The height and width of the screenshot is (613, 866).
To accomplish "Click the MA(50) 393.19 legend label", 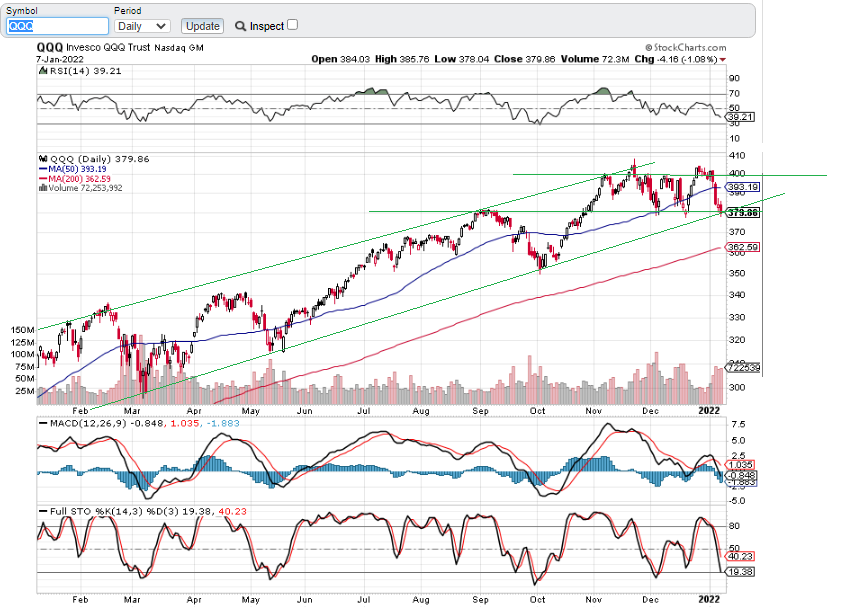I will (73, 169).
